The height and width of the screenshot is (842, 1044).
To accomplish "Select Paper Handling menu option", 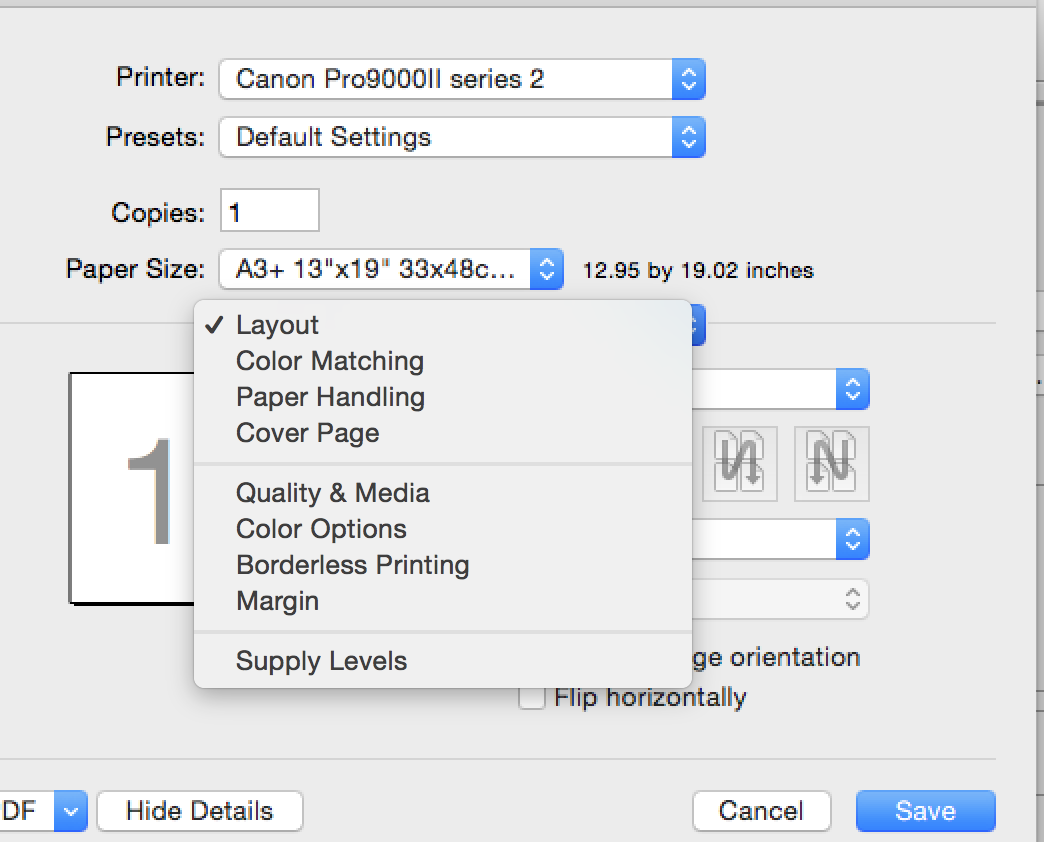I will tap(330, 397).
